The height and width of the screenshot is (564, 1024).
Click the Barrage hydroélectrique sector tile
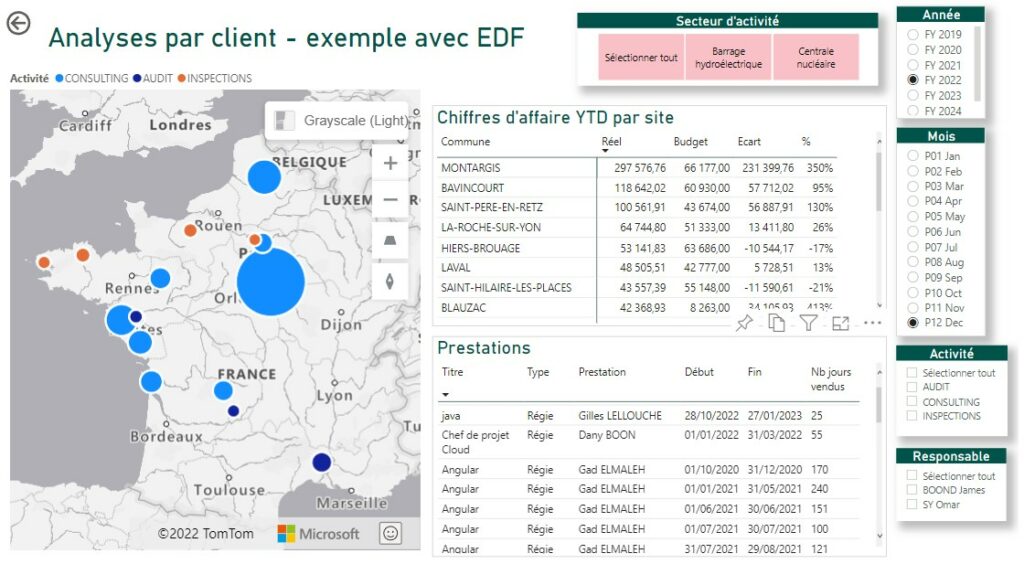pyautogui.click(x=728, y=57)
